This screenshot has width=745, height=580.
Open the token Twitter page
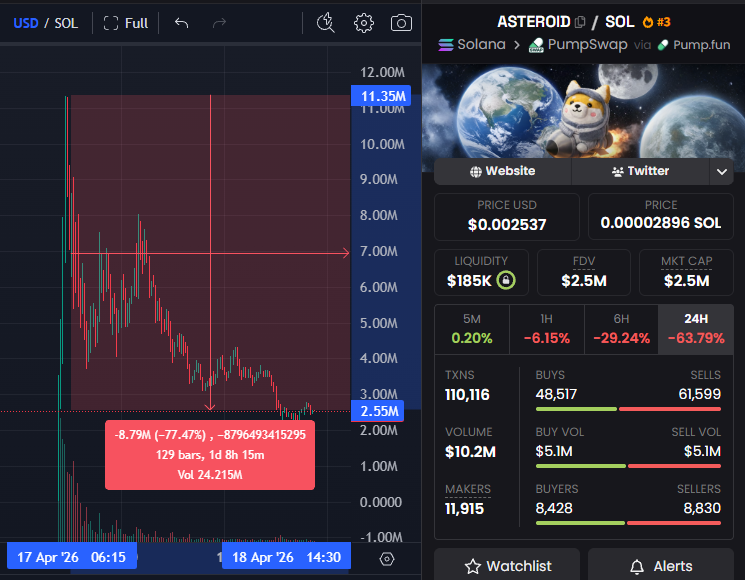coord(640,171)
